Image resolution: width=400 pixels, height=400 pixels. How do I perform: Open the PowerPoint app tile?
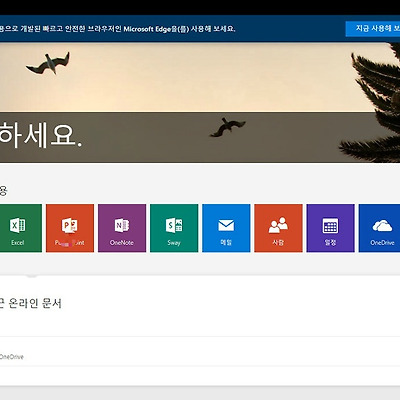pos(70,228)
